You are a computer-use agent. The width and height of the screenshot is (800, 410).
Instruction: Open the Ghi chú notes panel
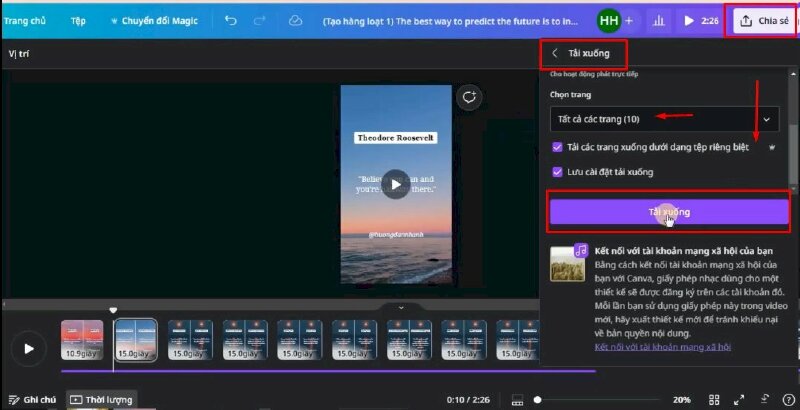click(x=32, y=400)
